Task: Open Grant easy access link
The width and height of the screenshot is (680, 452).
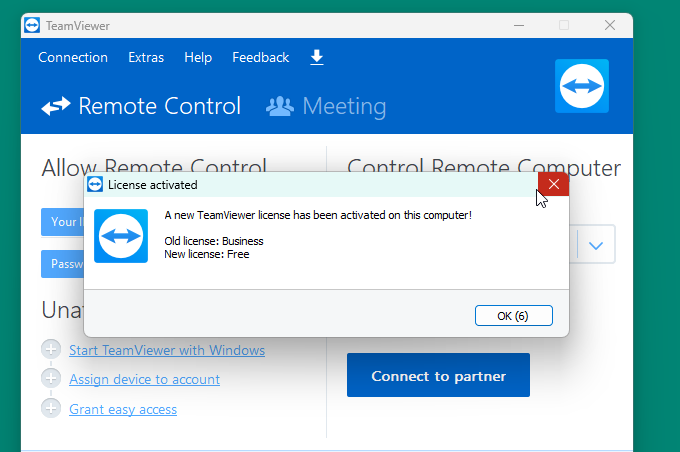Action: pos(123,409)
